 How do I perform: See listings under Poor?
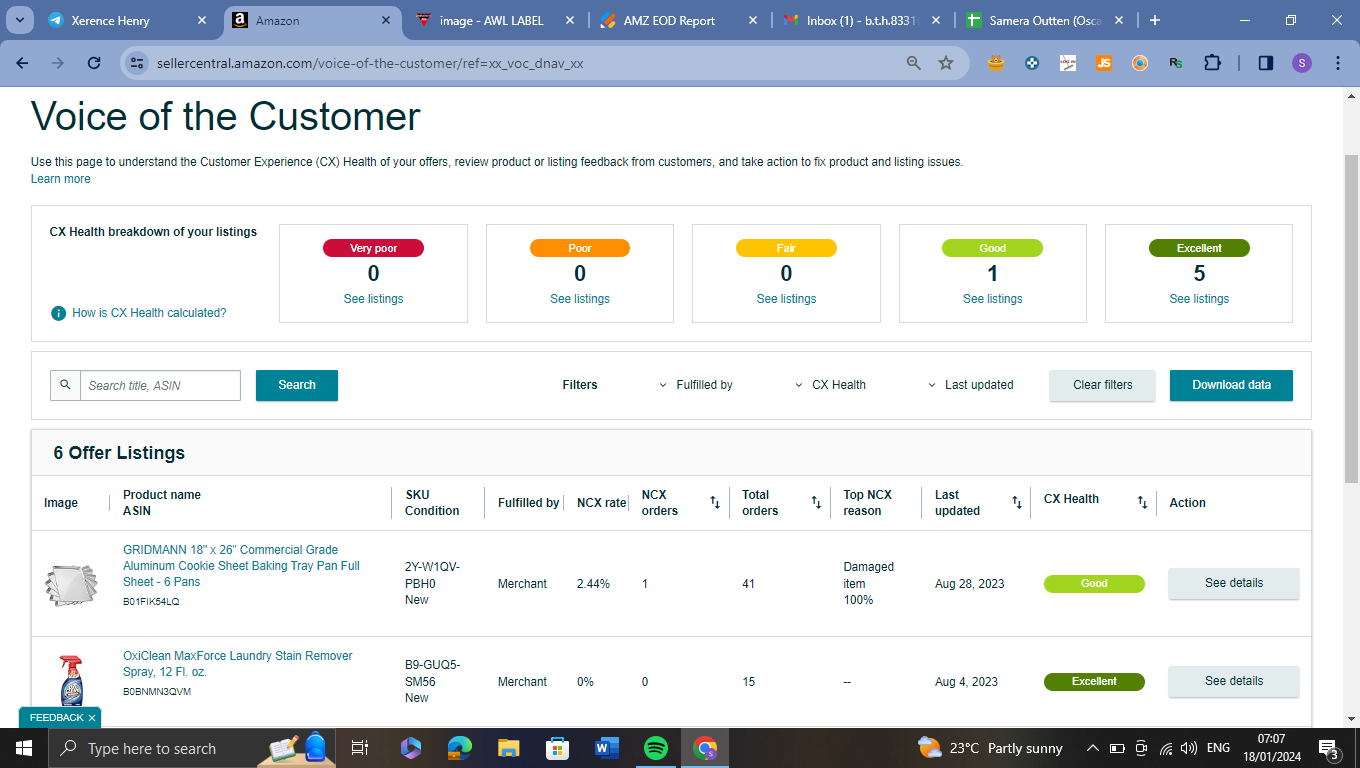tap(580, 299)
